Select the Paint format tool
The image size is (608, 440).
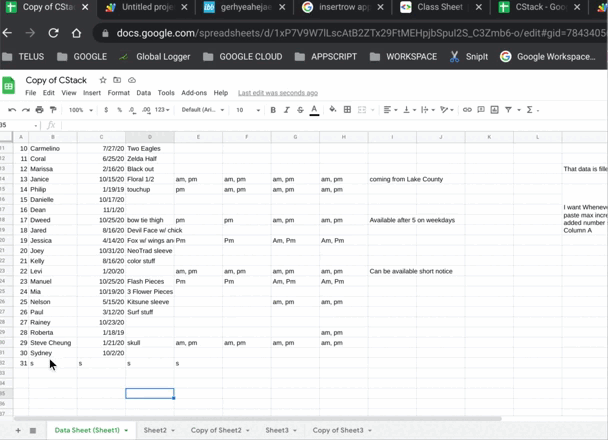(x=53, y=110)
